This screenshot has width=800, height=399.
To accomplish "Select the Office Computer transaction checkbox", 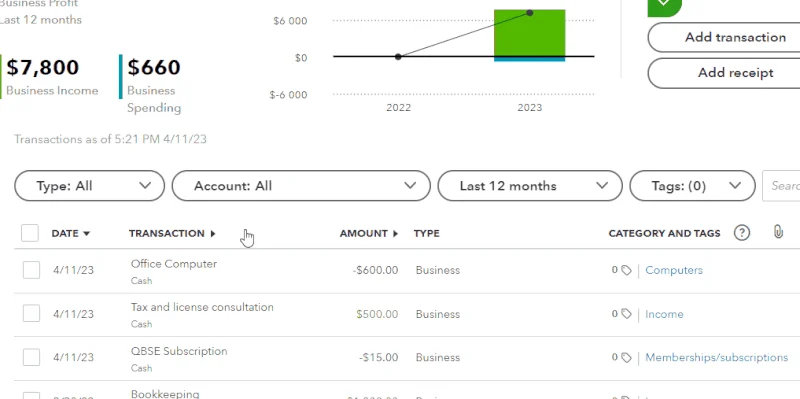I will click(32, 270).
